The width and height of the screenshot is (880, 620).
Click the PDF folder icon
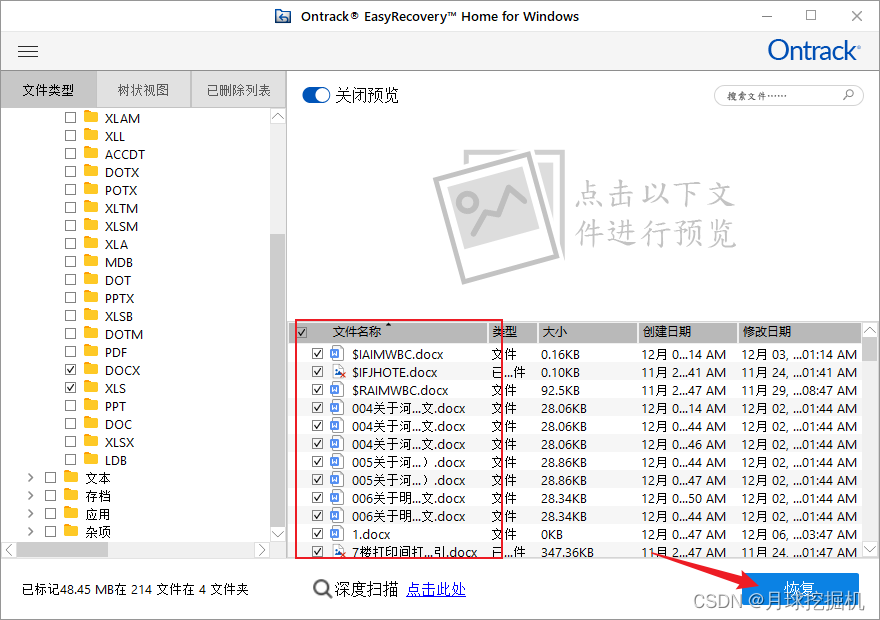point(91,351)
